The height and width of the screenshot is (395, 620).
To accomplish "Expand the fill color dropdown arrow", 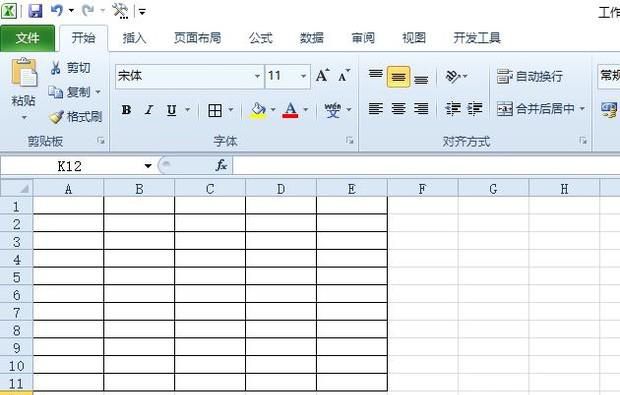I will [x=273, y=110].
